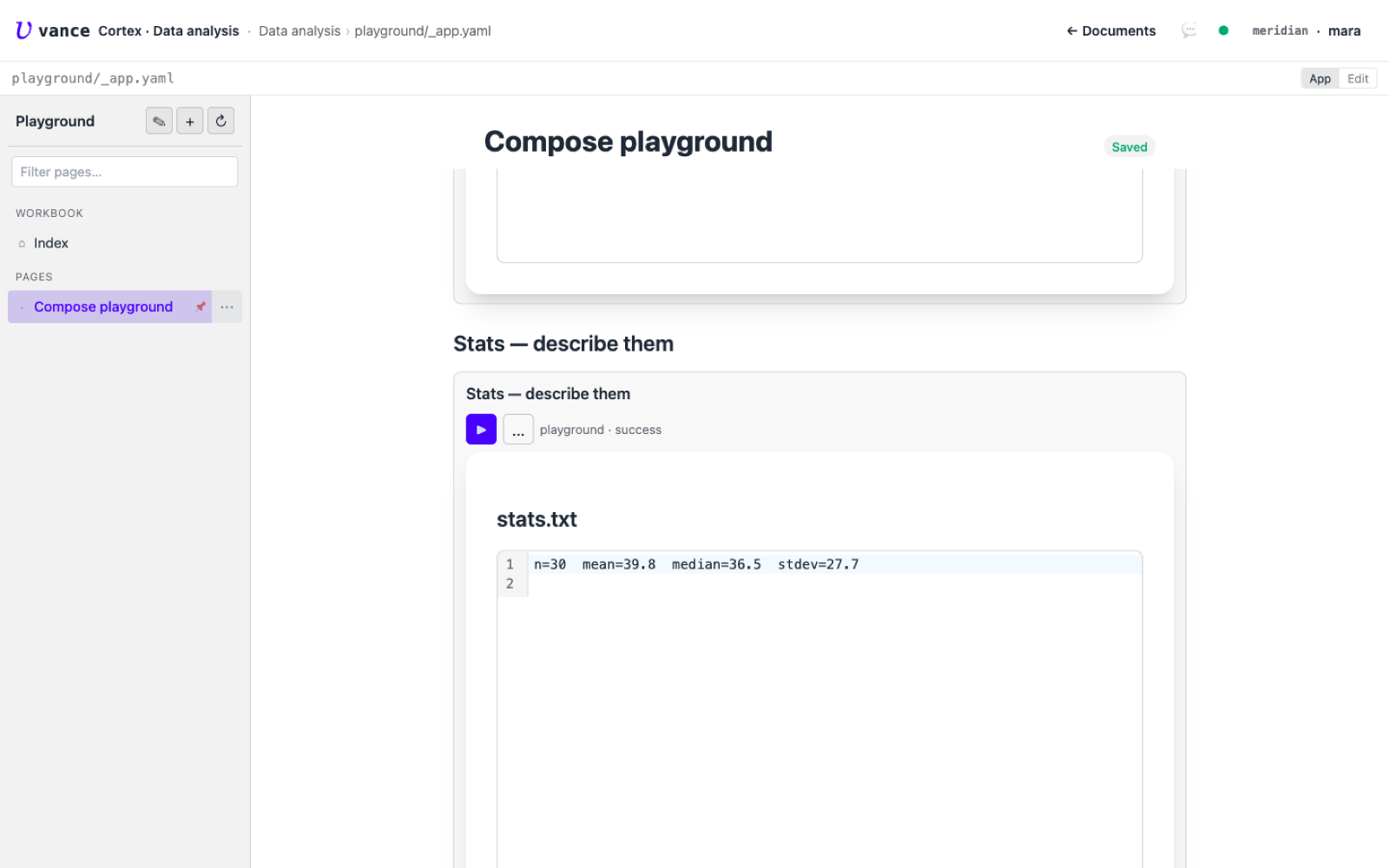Viewport: 1389px width, 868px height.
Task: Focus the Filter pages input
Action: tap(124, 172)
